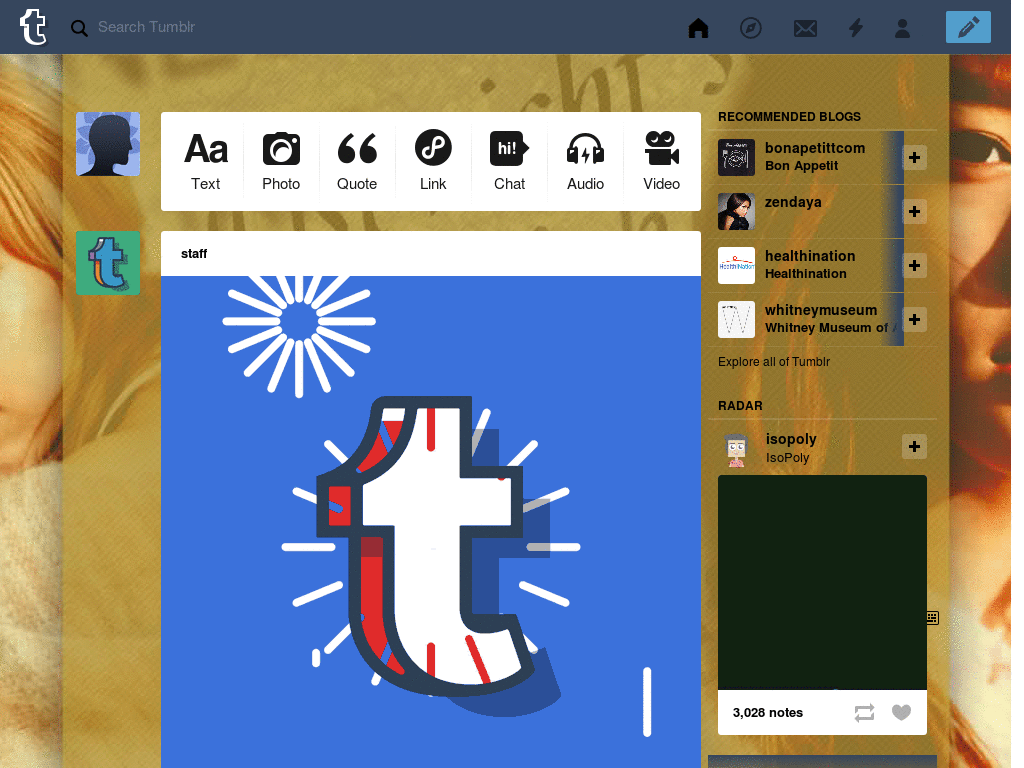Click the keyboard shortcut icon beside Radar post
Screen dimensions: 1024x768
pyautogui.click(x=933, y=617)
